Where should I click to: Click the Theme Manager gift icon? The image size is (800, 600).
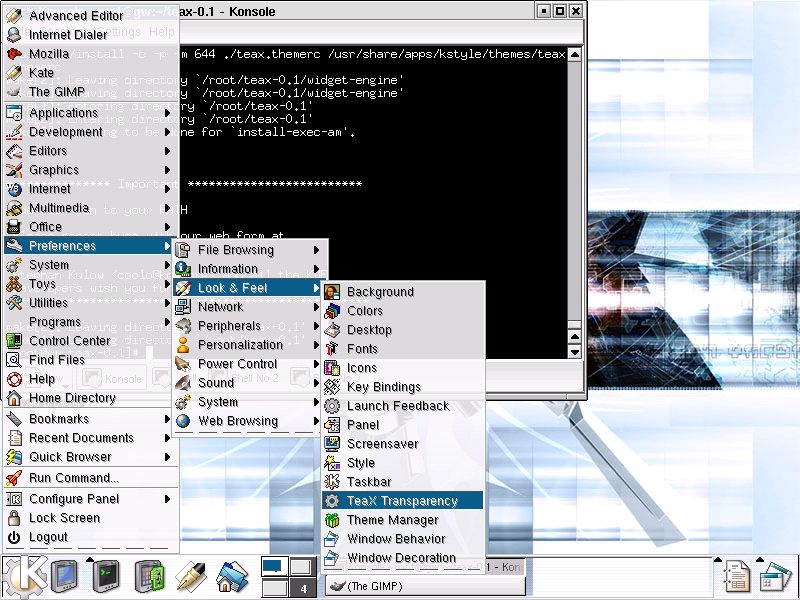[332, 520]
